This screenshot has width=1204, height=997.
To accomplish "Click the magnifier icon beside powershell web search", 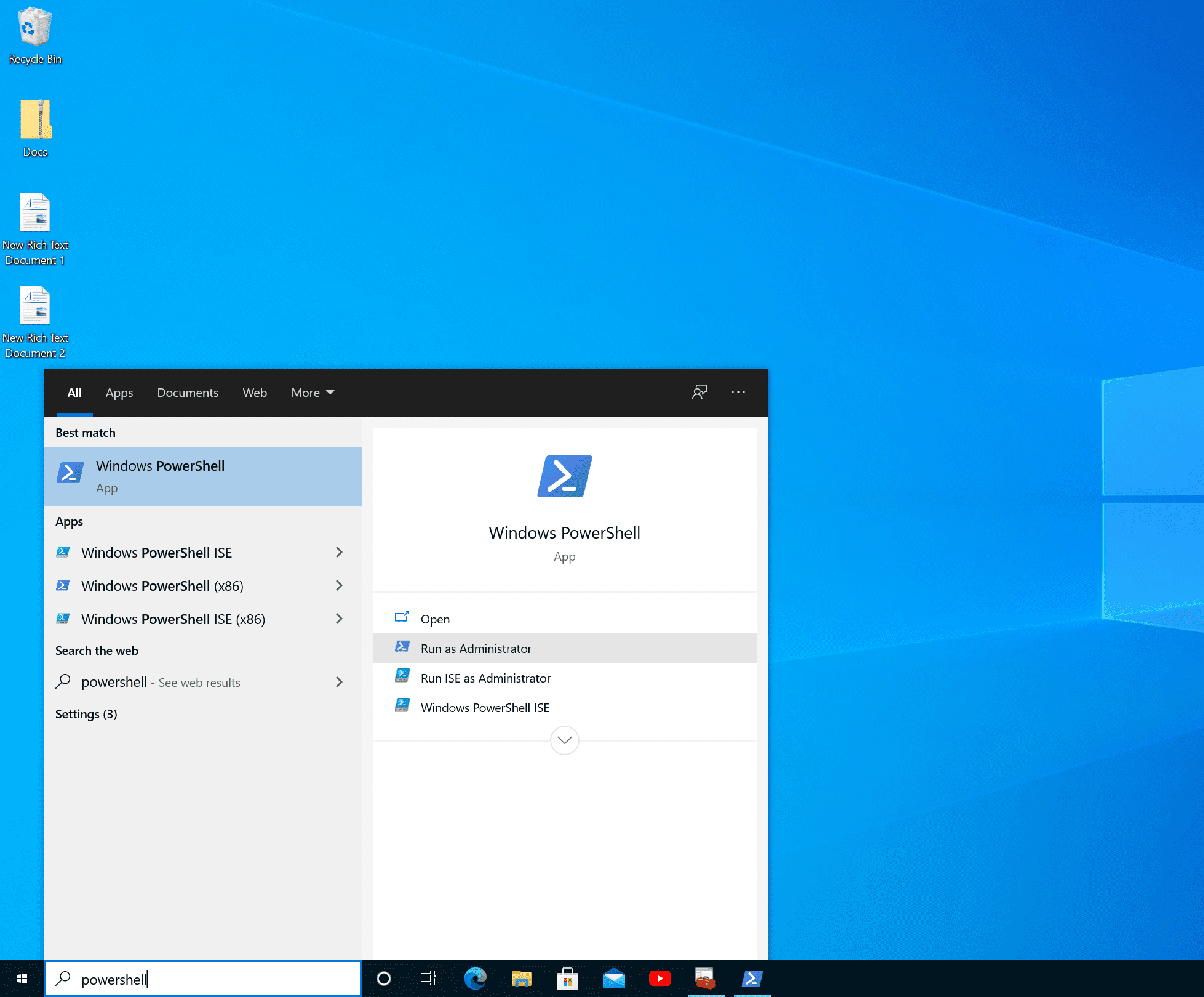I will [x=63, y=681].
